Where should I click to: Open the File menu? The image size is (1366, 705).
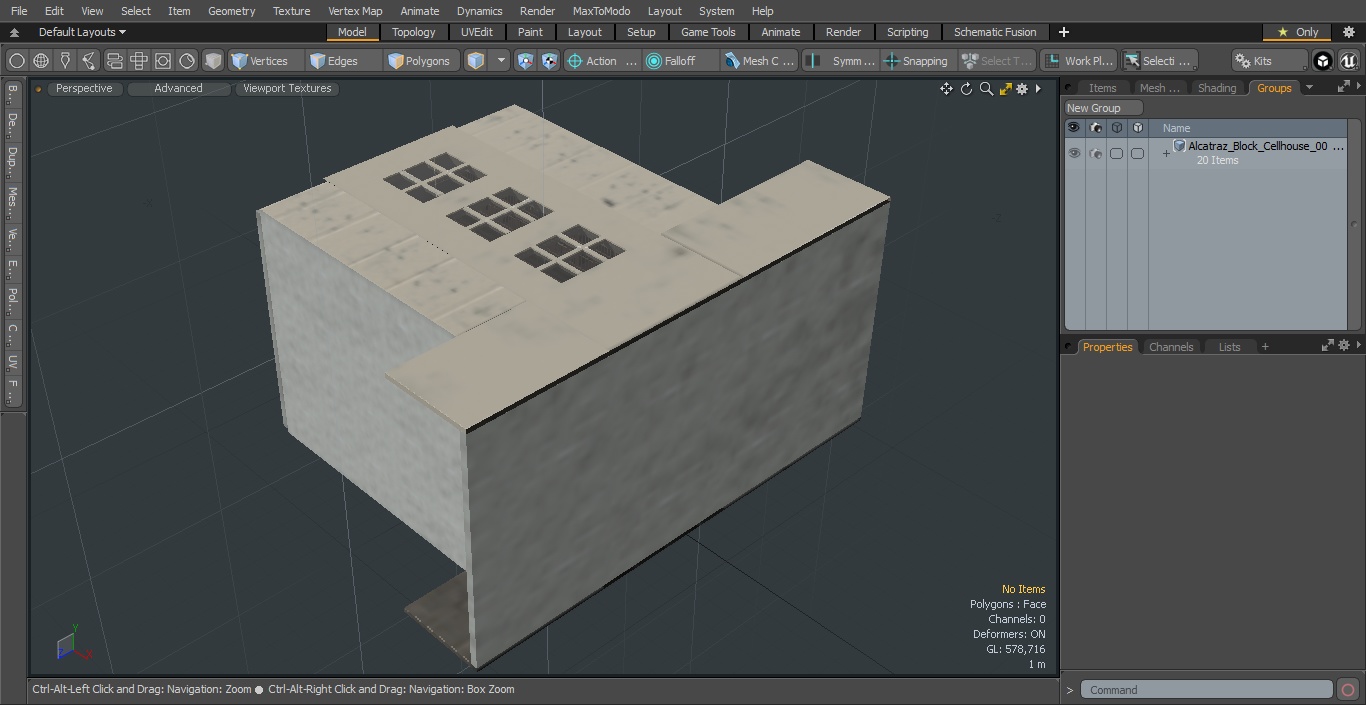point(19,11)
